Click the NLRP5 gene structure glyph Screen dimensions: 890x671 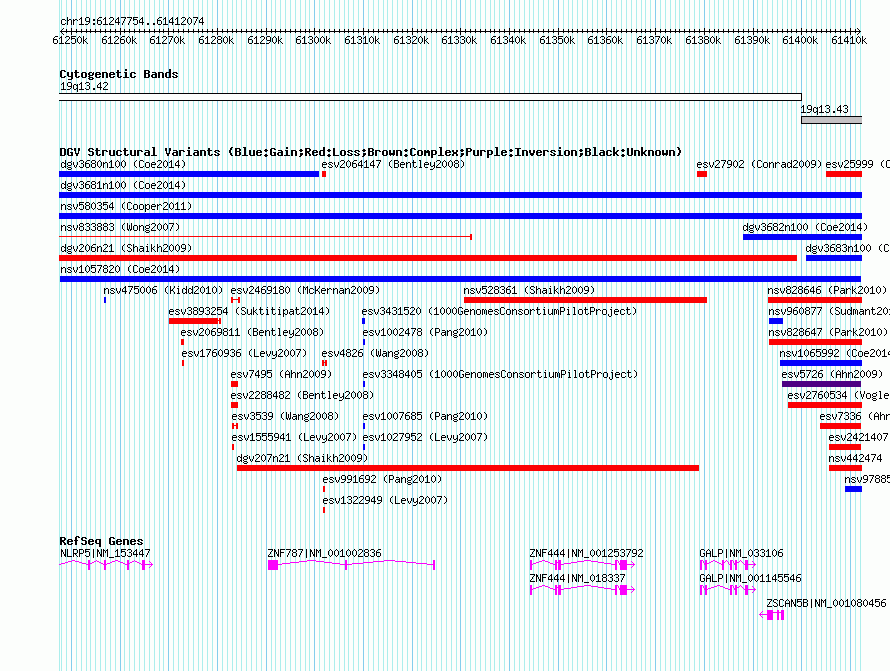click(x=106, y=564)
